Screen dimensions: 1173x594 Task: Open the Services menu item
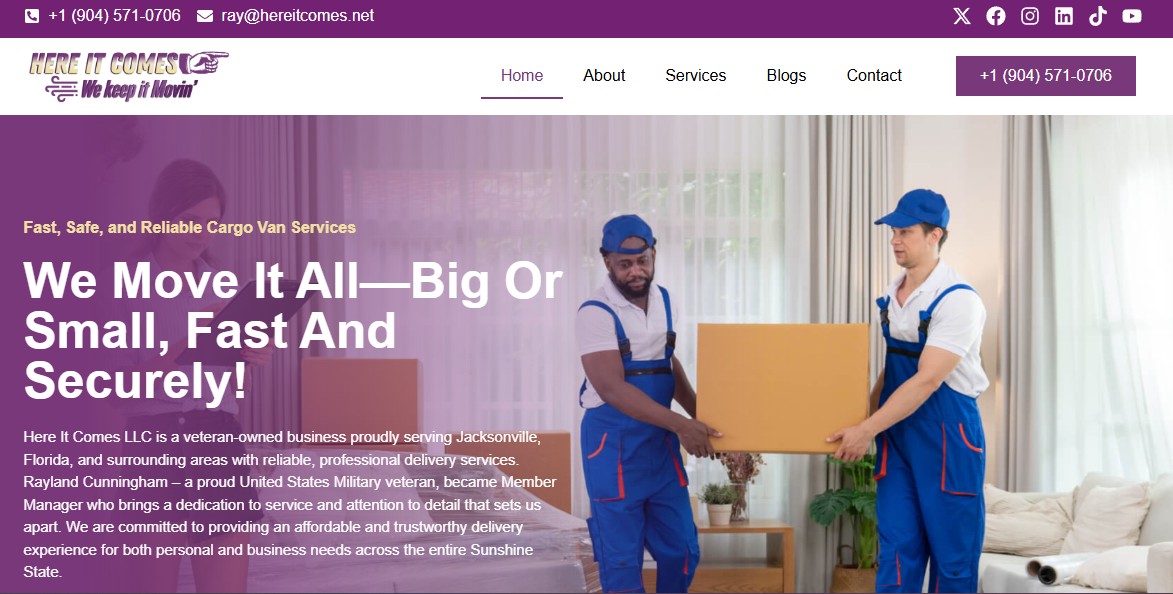tap(696, 76)
